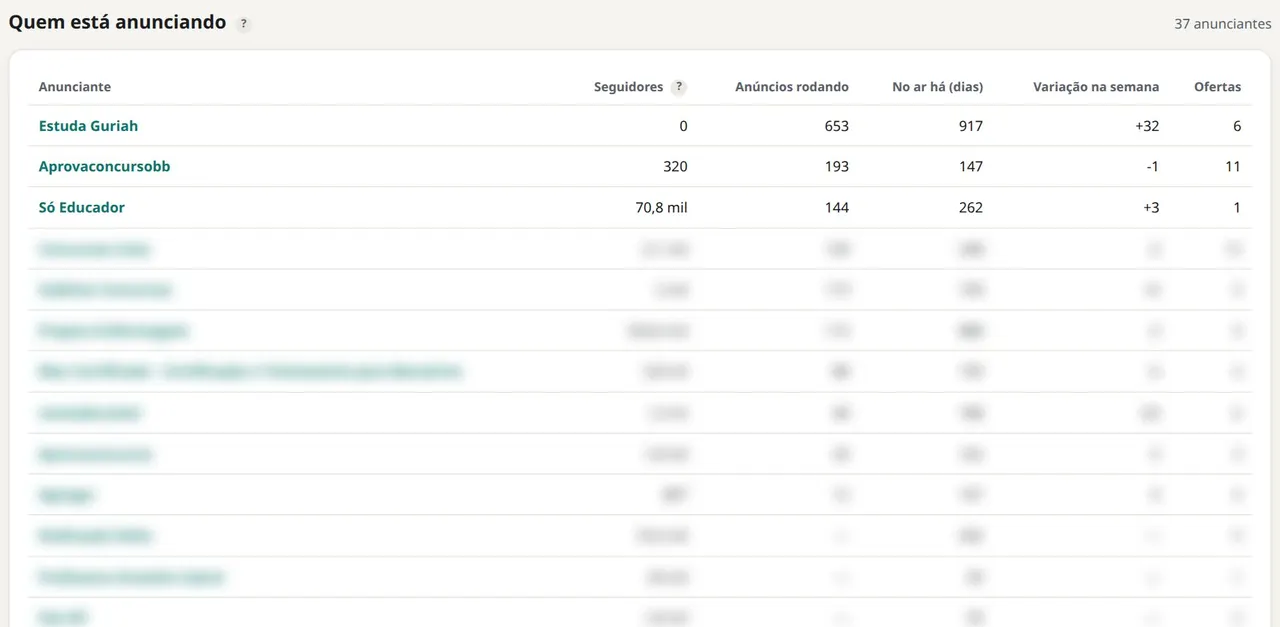
Task: Click Estuda Guriah's 917 days-on-air value
Action: [x=970, y=126]
